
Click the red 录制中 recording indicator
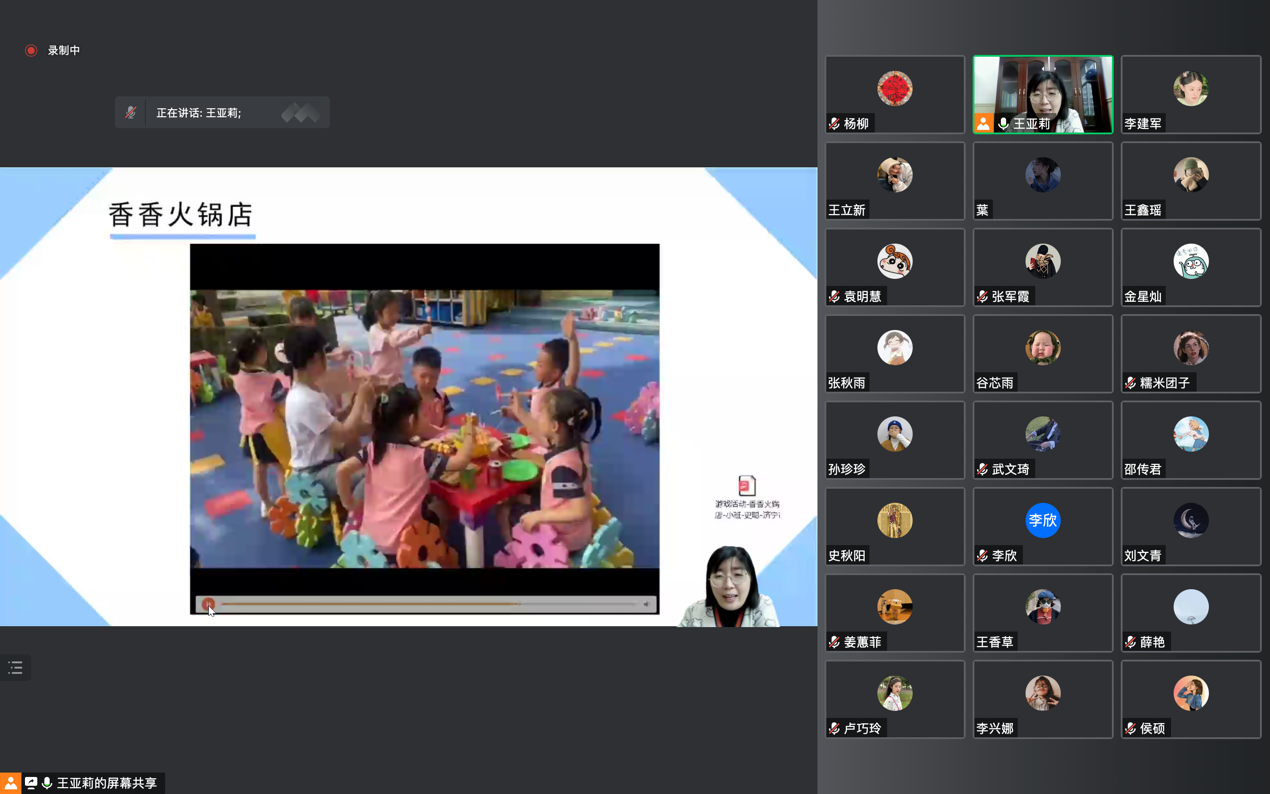click(x=32, y=50)
